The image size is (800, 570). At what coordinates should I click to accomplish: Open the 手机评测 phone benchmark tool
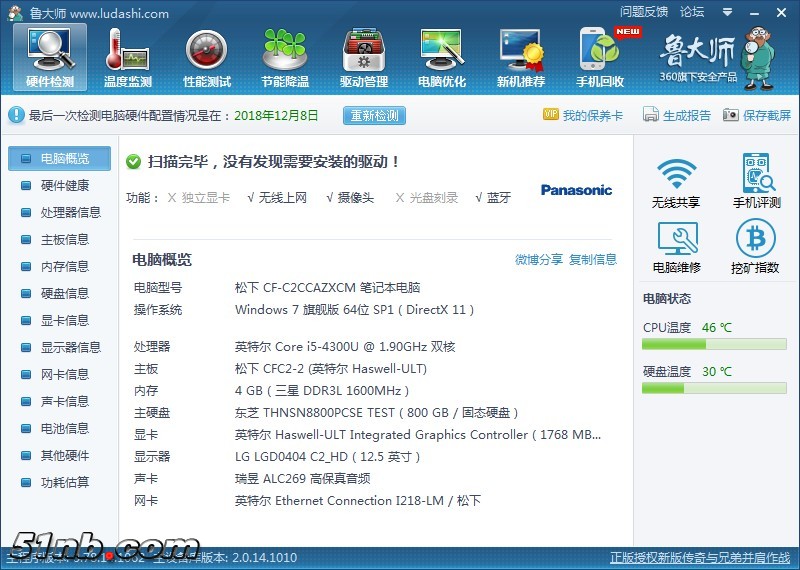[x=756, y=182]
